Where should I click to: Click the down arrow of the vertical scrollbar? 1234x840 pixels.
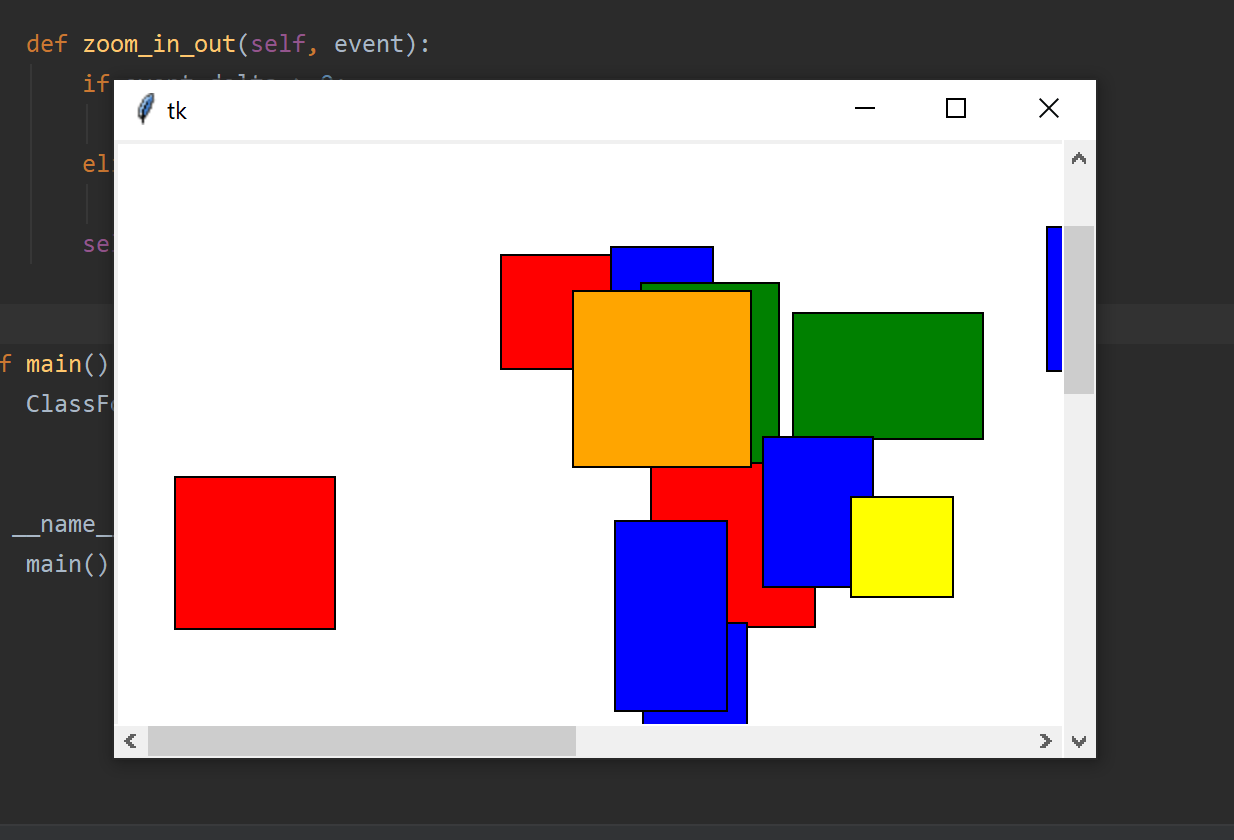1079,741
